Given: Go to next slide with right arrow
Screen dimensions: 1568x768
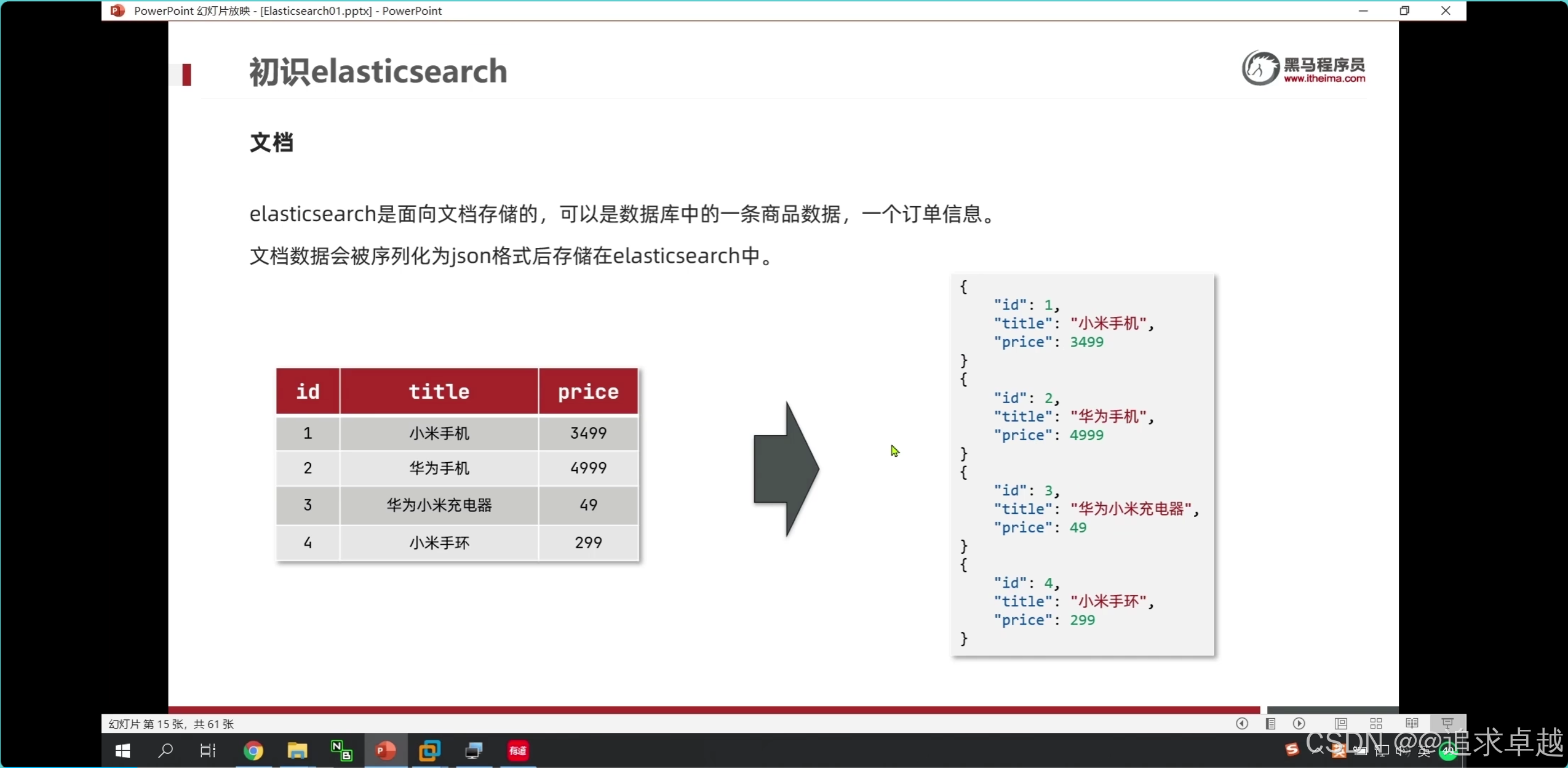Looking at the screenshot, I should click(x=1299, y=724).
